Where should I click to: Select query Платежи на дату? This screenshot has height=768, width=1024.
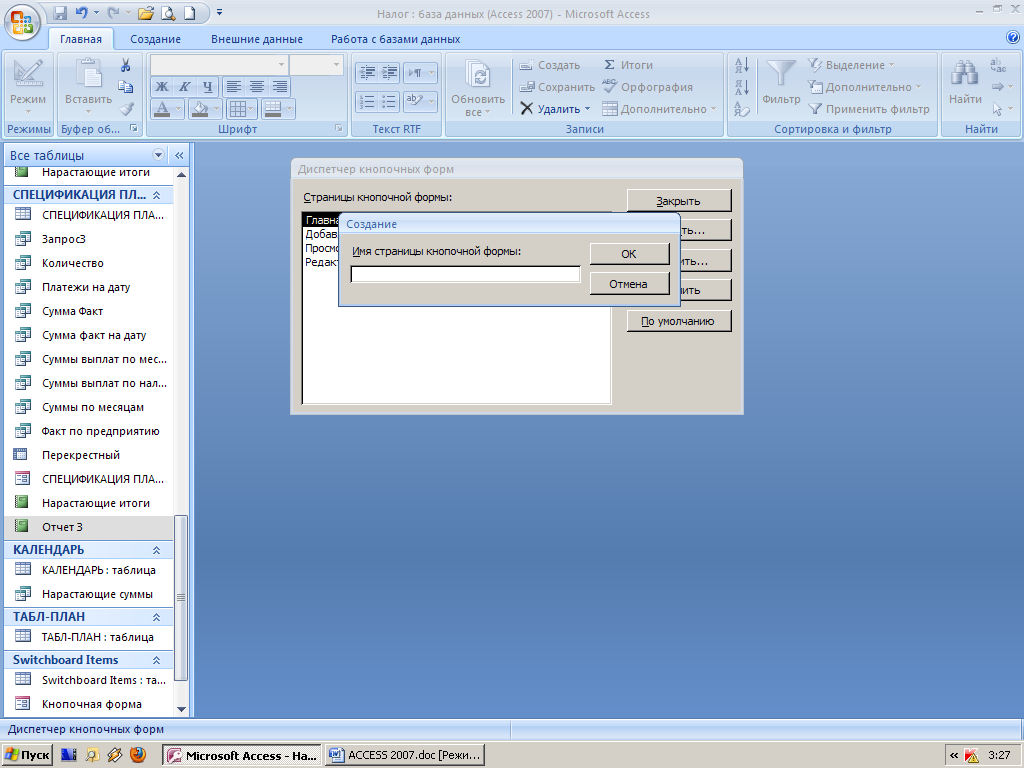pos(89,287)
